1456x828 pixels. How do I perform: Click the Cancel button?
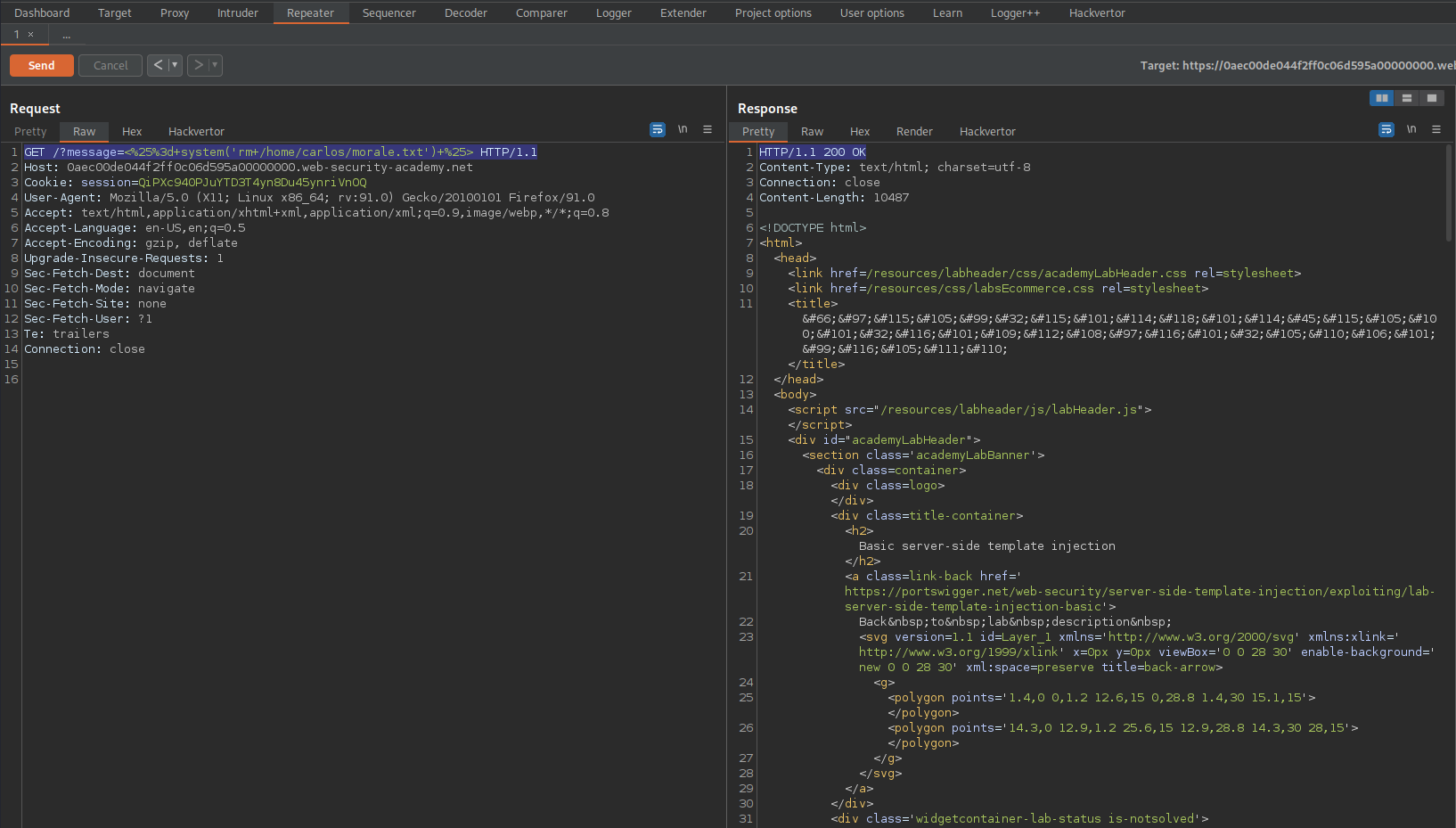coord(110,65)
